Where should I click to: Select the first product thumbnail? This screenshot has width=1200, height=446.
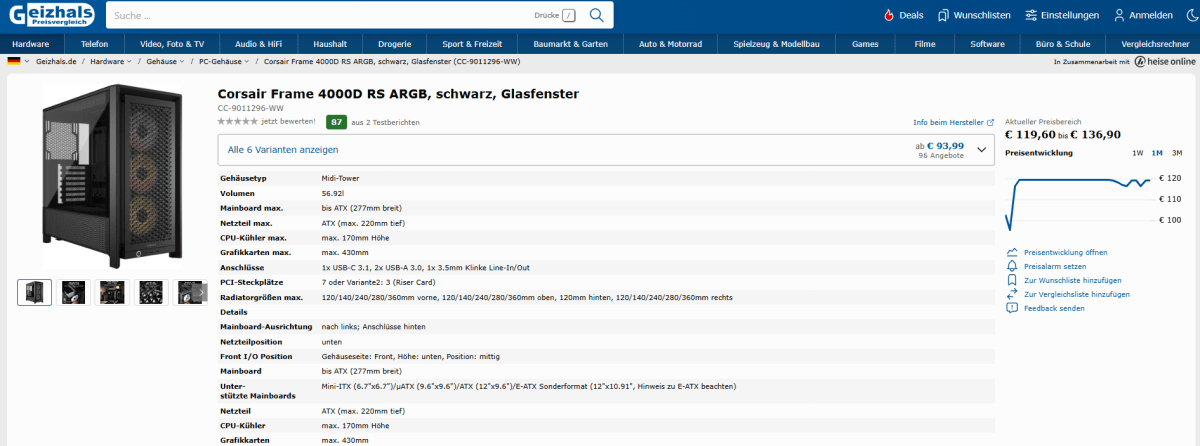tap(35, 292)
